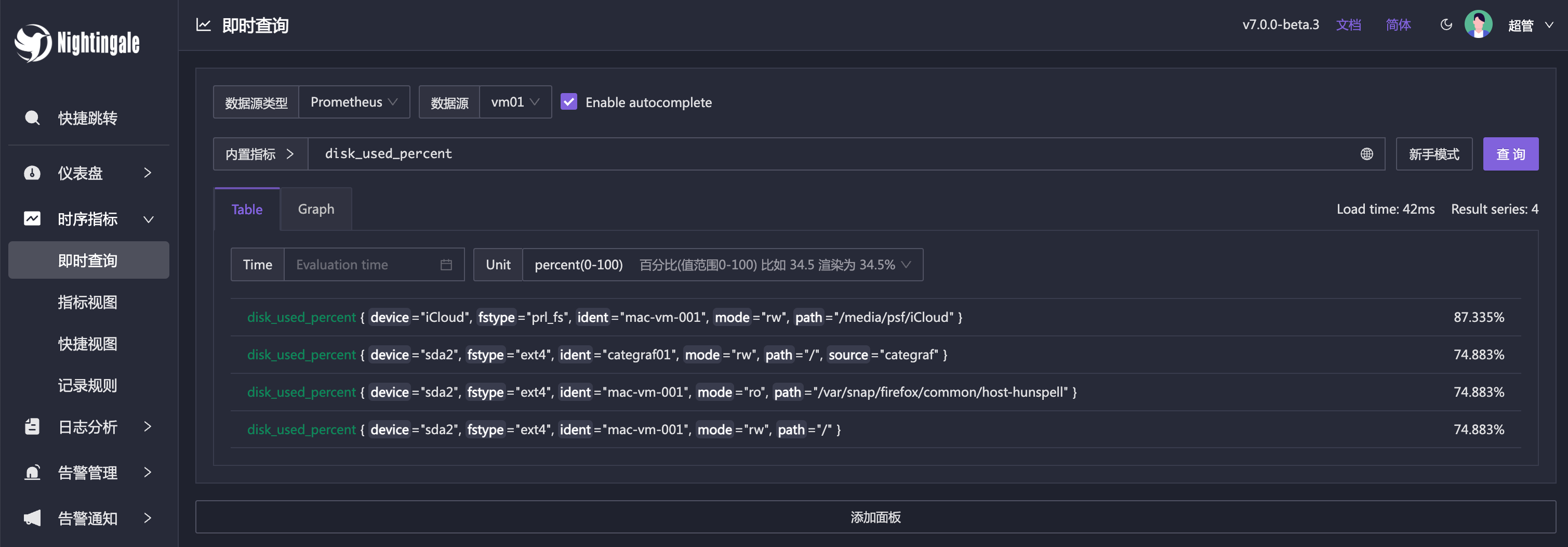
Task: Open the Prometheus datasource type dropdown
Action: tap(354, 102)
